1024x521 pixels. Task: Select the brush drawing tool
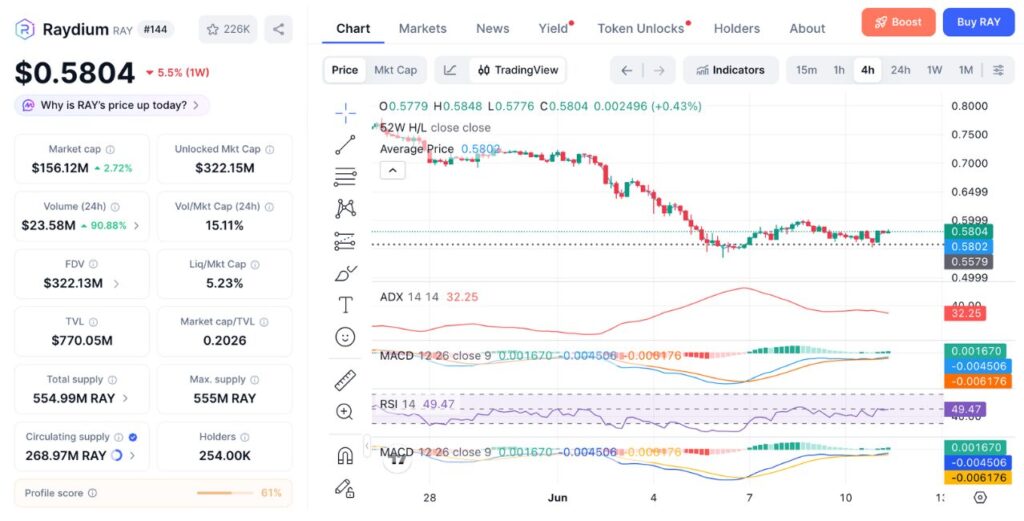click(x=345, y=273)
